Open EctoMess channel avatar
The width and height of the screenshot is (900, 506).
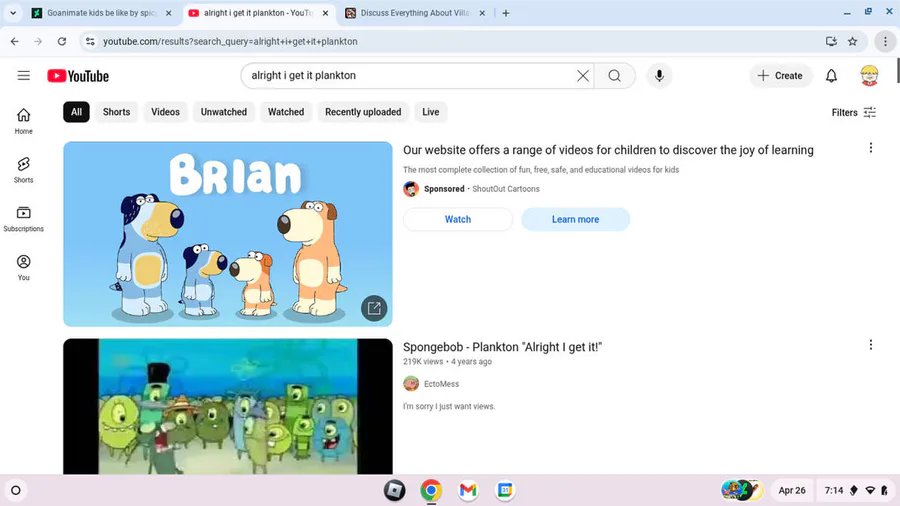point(411,384)
